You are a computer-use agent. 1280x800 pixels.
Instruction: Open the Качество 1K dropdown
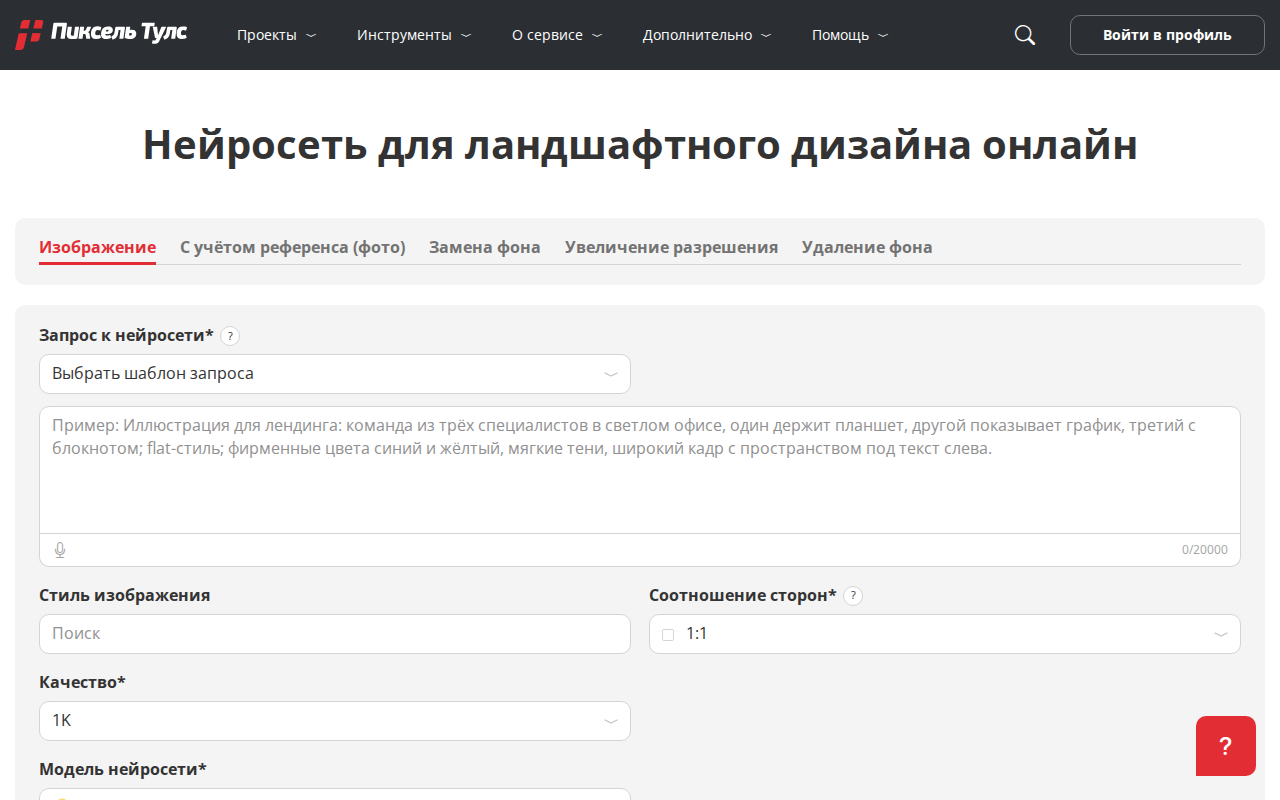(x=335, y=721)
